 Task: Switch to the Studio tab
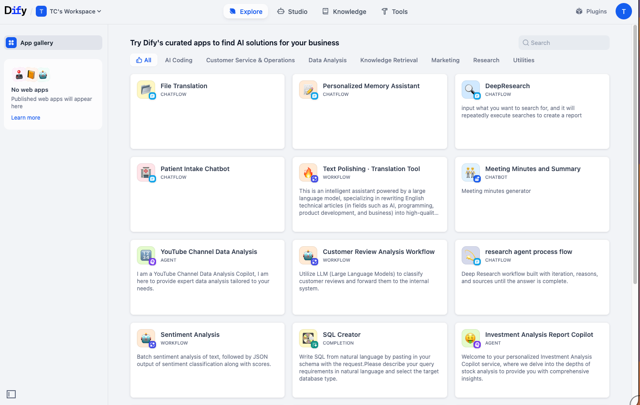point(292,11)
